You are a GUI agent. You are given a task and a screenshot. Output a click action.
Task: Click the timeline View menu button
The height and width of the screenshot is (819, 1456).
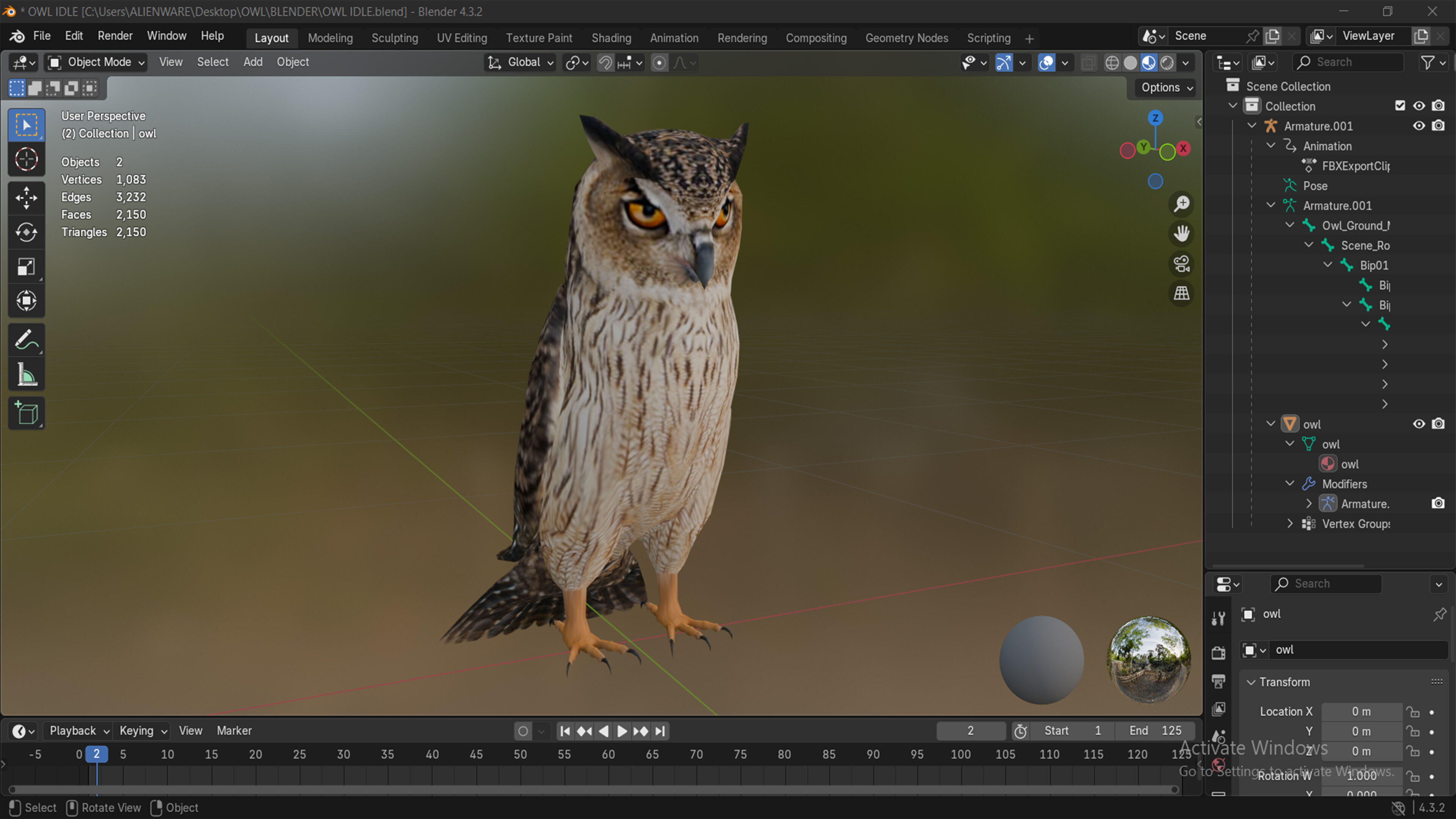tap(190, 731)
